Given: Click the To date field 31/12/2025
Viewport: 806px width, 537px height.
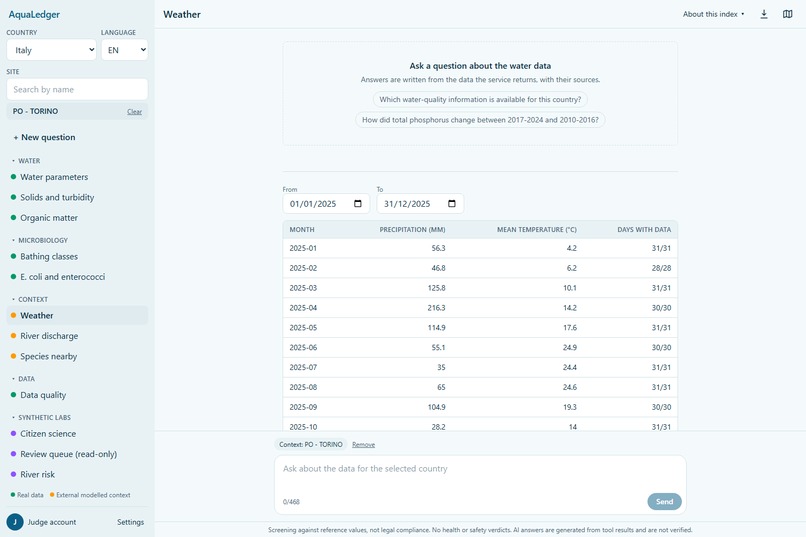Looking at the screenshot, I should click(420, 203).
